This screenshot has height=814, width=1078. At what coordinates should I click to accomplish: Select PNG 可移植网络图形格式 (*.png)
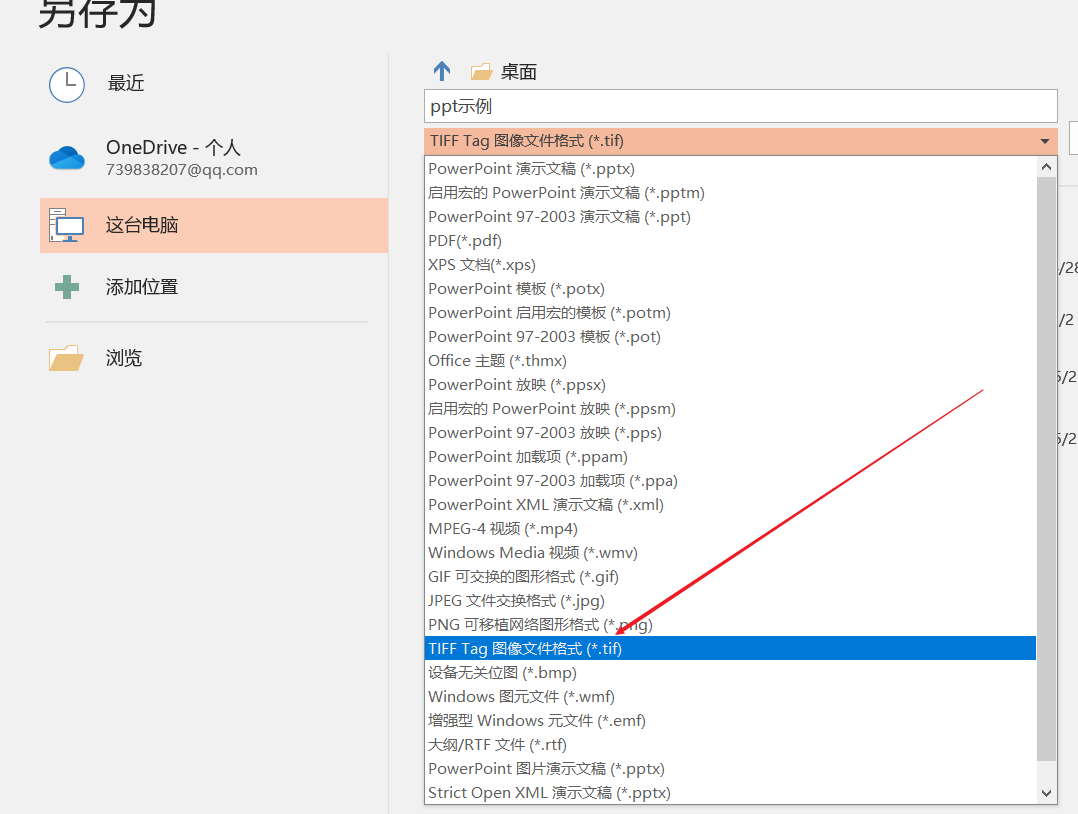tap(730, 624)
